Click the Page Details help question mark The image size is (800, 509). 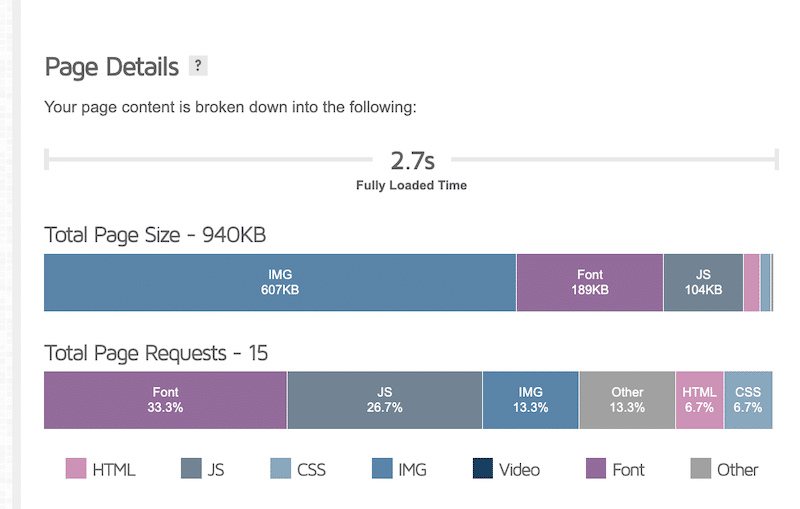pos(199,67)
